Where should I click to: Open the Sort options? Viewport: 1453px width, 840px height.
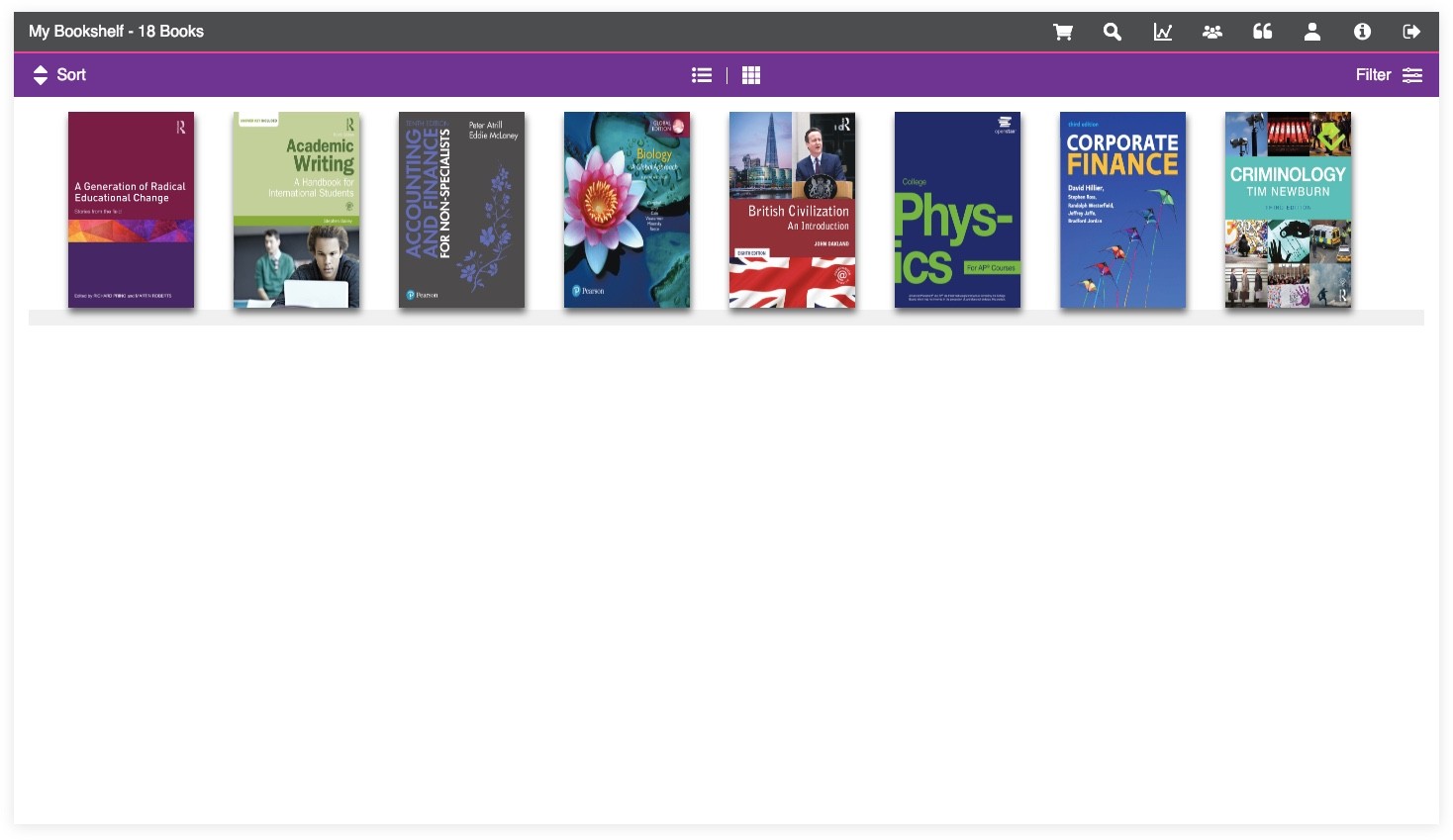(x=59, y=75)
